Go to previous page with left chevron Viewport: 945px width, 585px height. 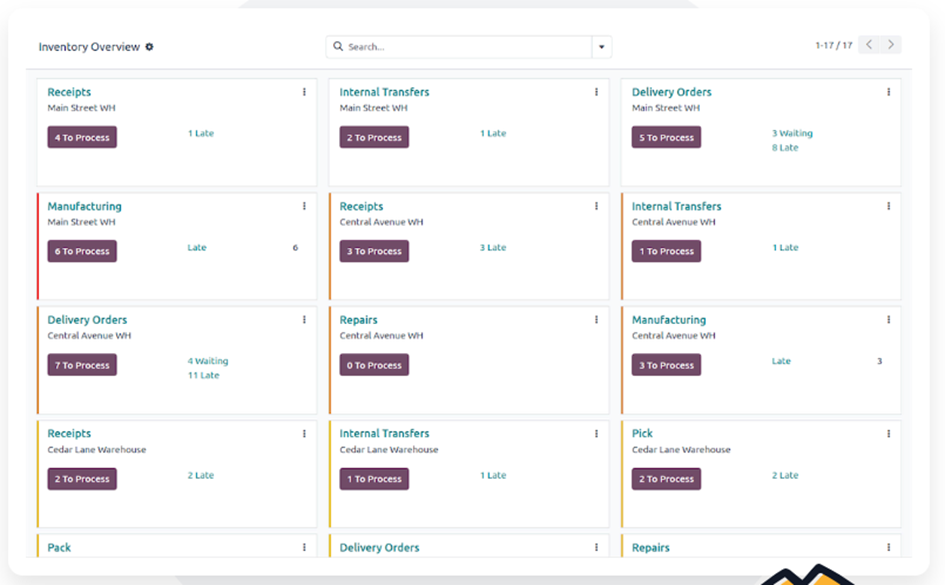tap(869, 45)
